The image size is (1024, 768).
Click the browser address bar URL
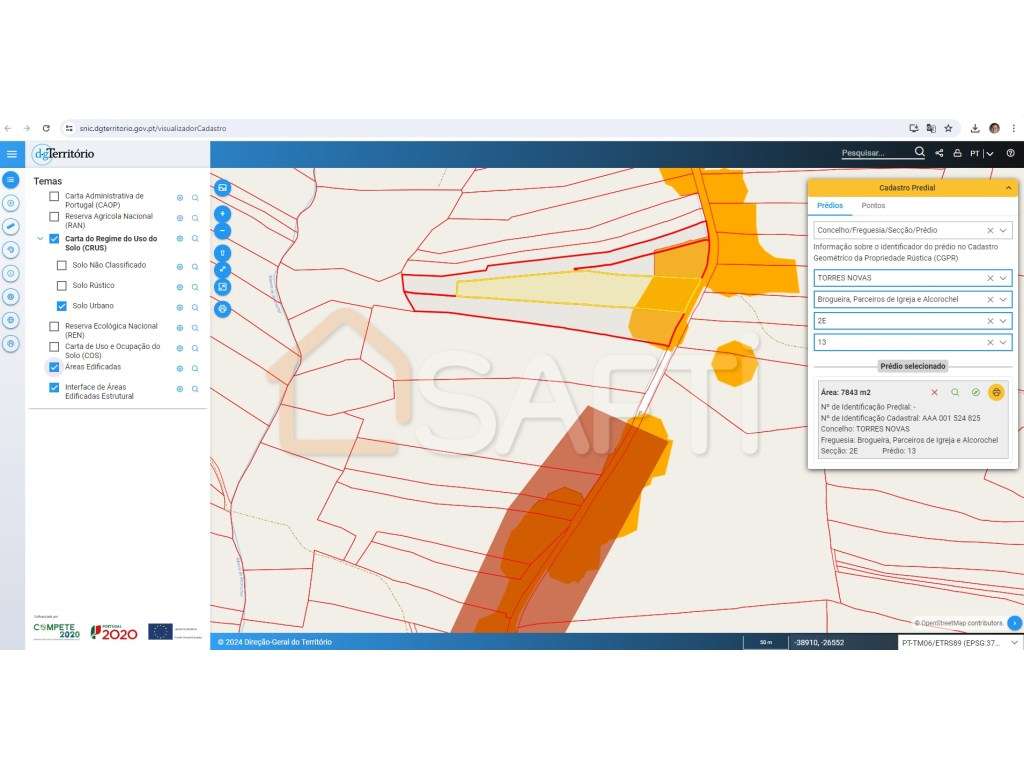point(153,129)
